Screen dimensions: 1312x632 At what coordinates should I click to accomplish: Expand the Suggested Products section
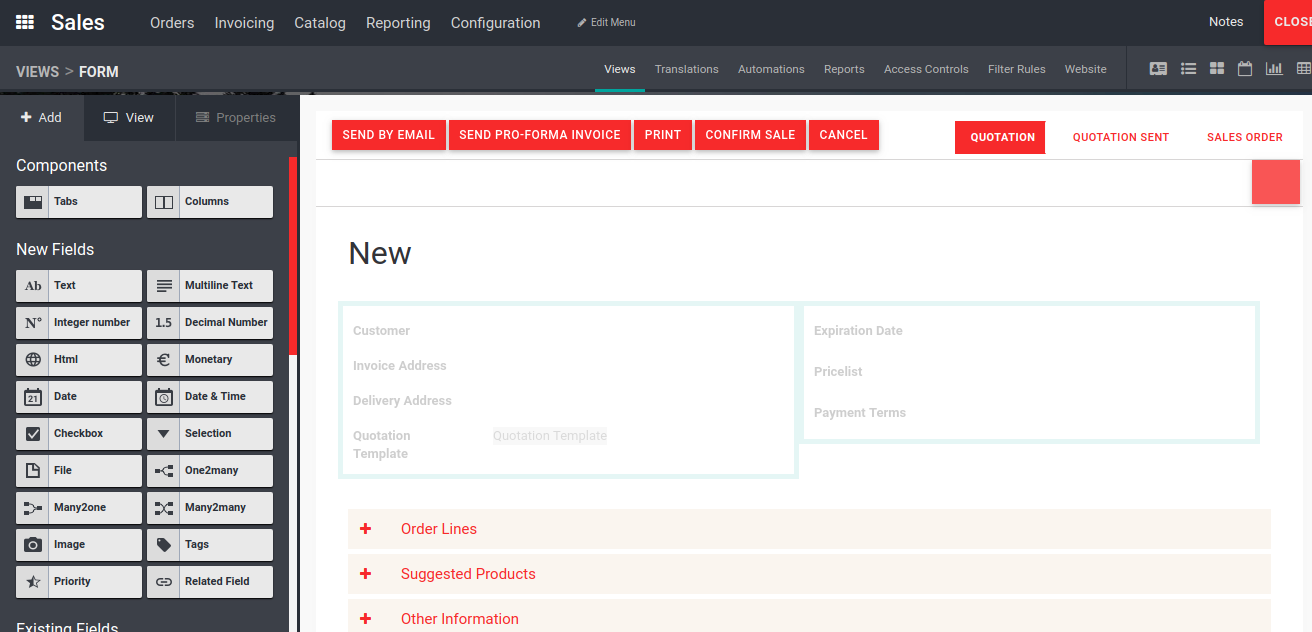(x=809, y=574)
